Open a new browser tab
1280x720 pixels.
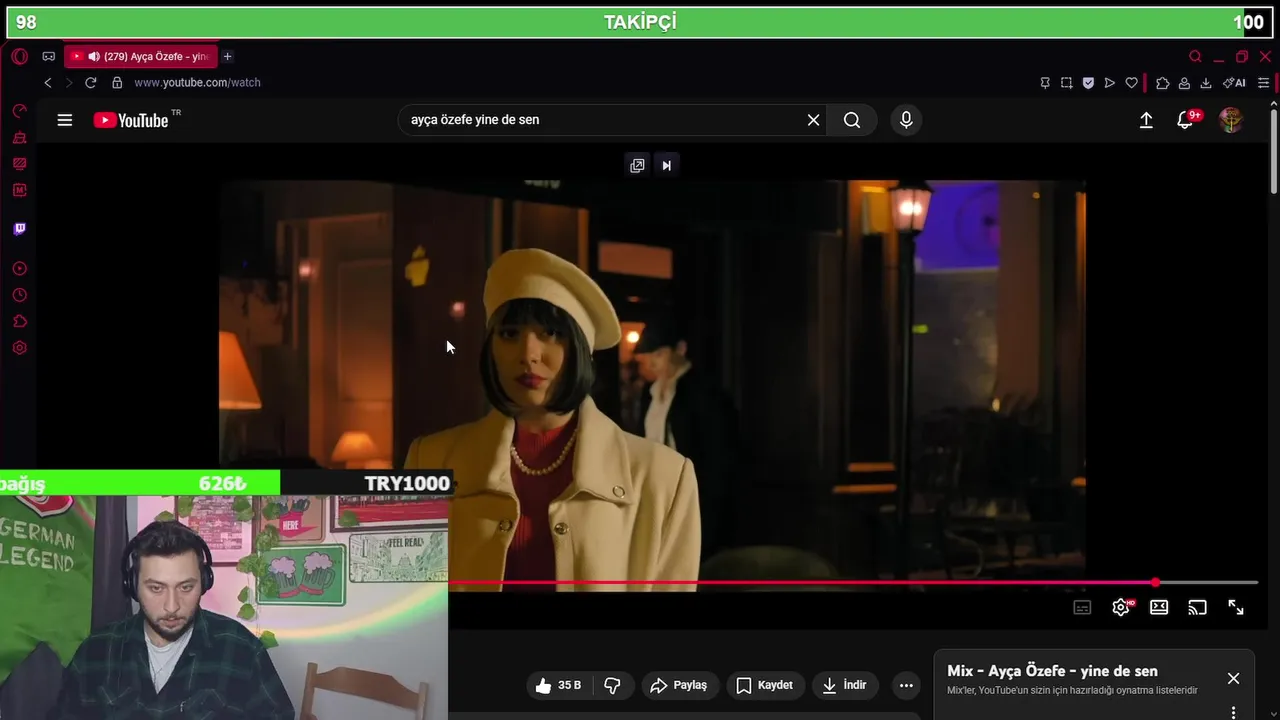(x=227, y=57)
